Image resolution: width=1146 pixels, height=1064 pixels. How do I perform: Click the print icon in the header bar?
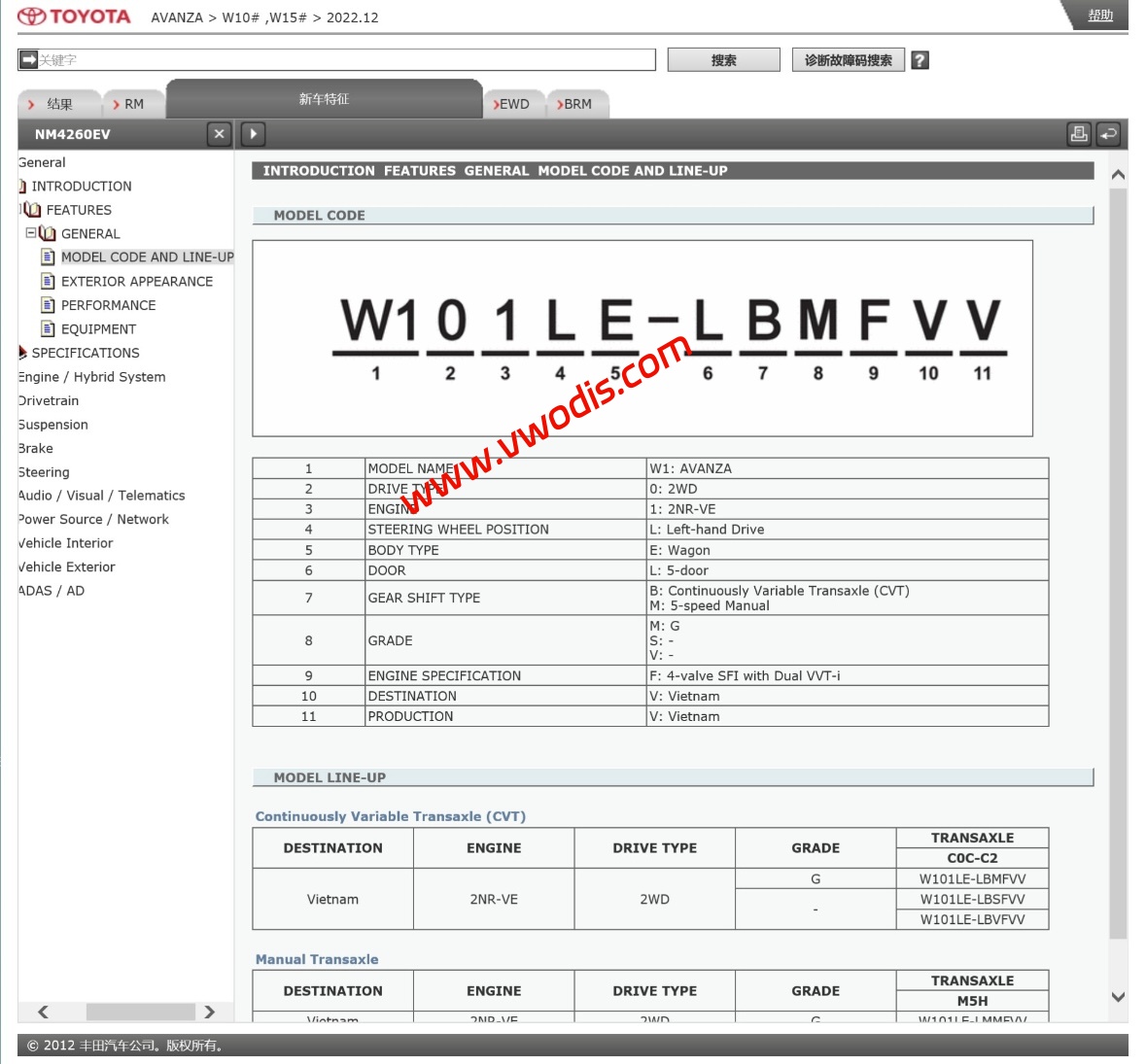coord(1079,134)
